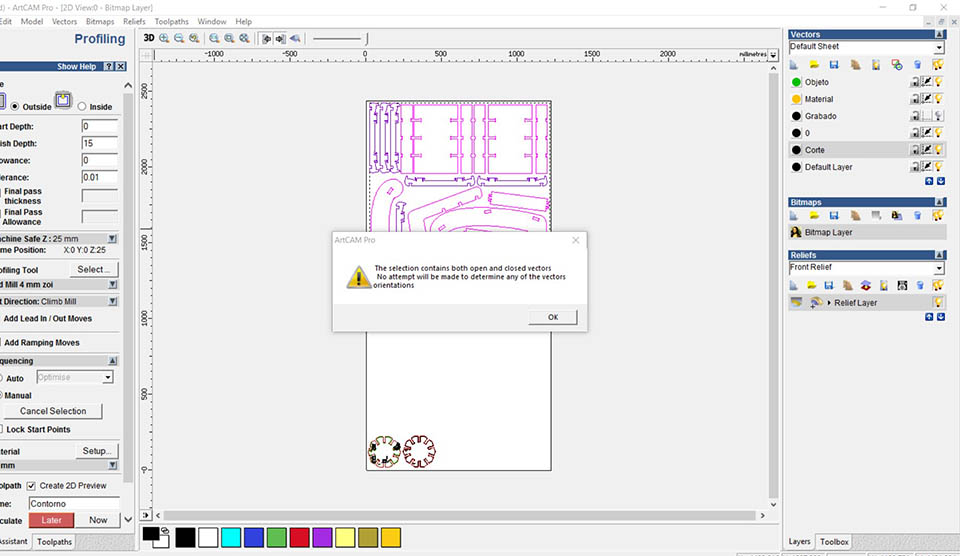960x556 pixels.
Task: Select the Inside profile radio button
Action: [x=82, y=107]
